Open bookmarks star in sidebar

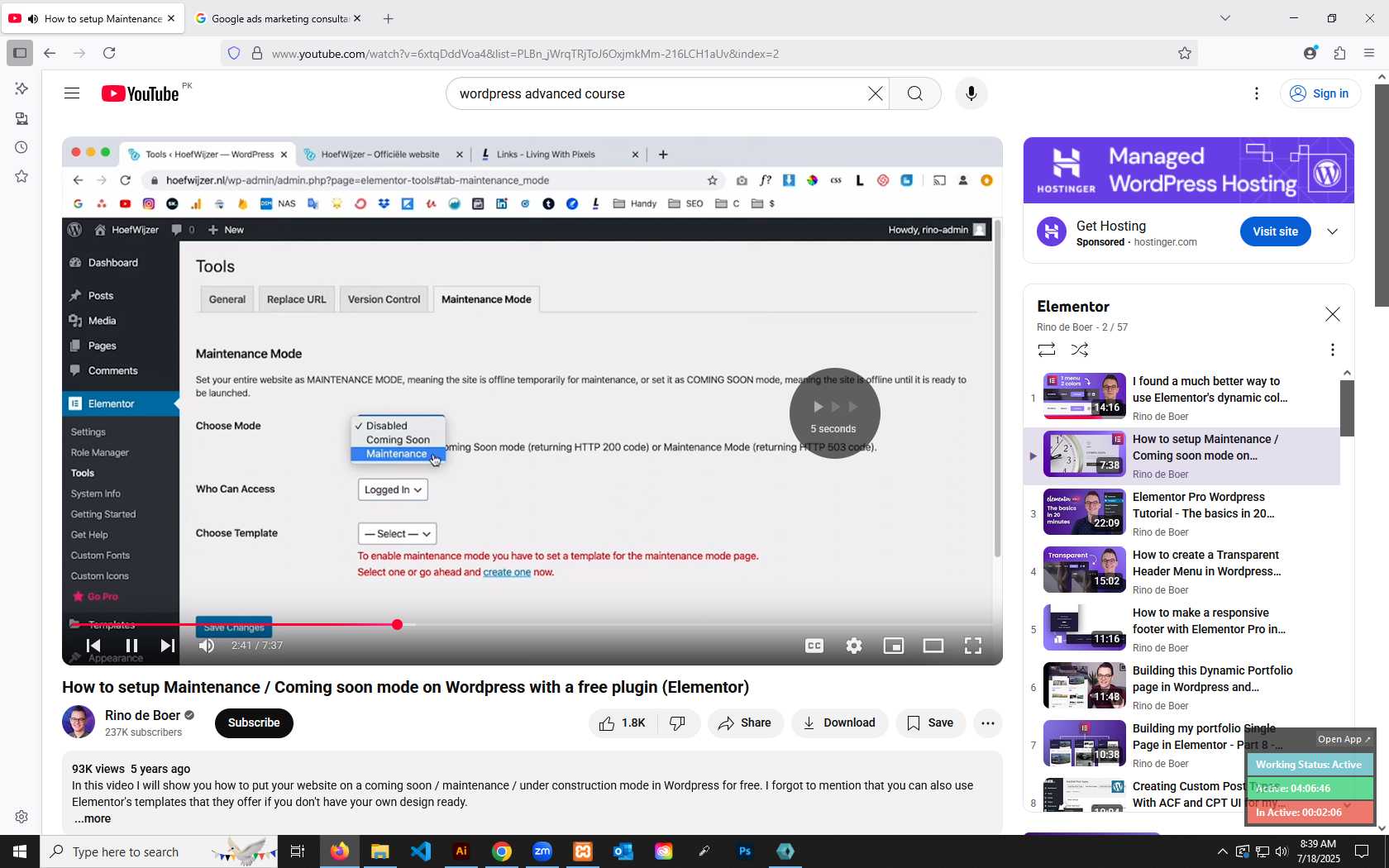tap(21, 177)
